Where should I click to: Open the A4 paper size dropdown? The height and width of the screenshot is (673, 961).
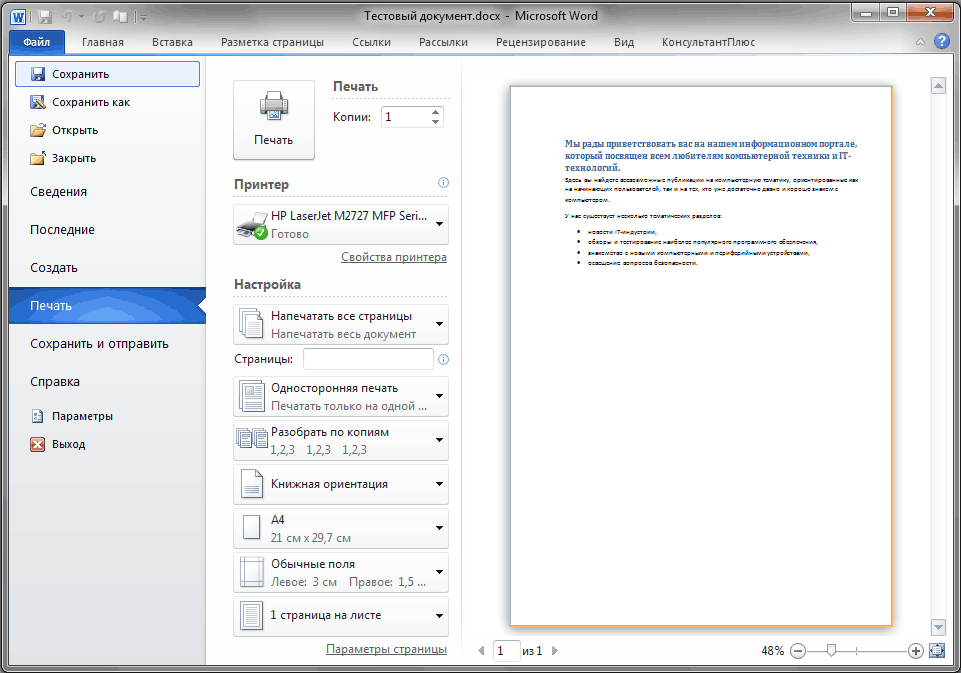(x=341, y=528)
